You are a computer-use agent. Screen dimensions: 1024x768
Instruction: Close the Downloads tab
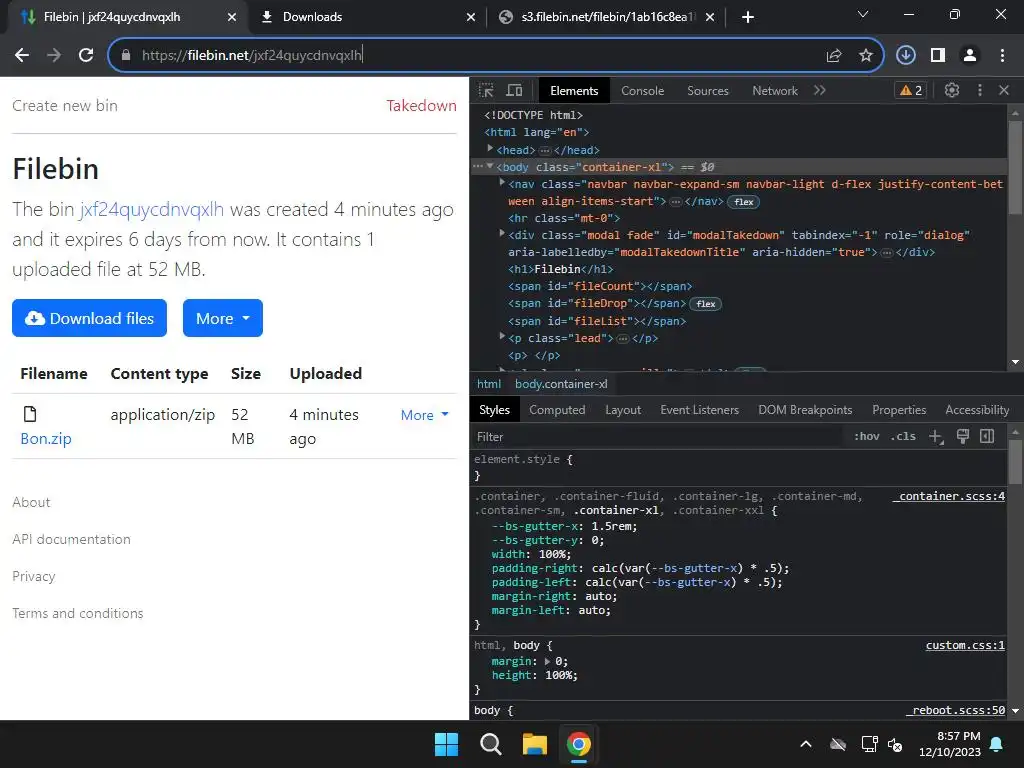pyautogui.click(x=471, y=17)
